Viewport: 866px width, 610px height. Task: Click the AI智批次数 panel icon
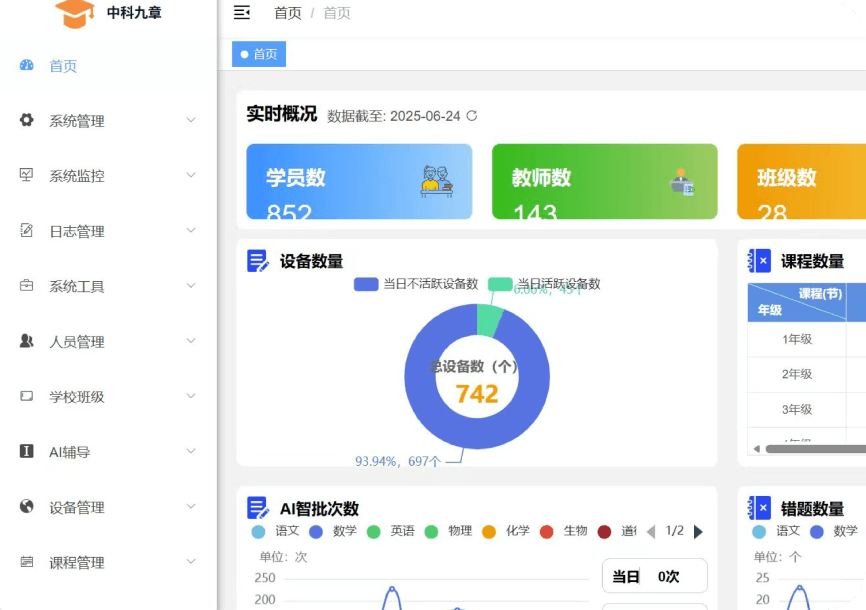click(x=258, y=508)
